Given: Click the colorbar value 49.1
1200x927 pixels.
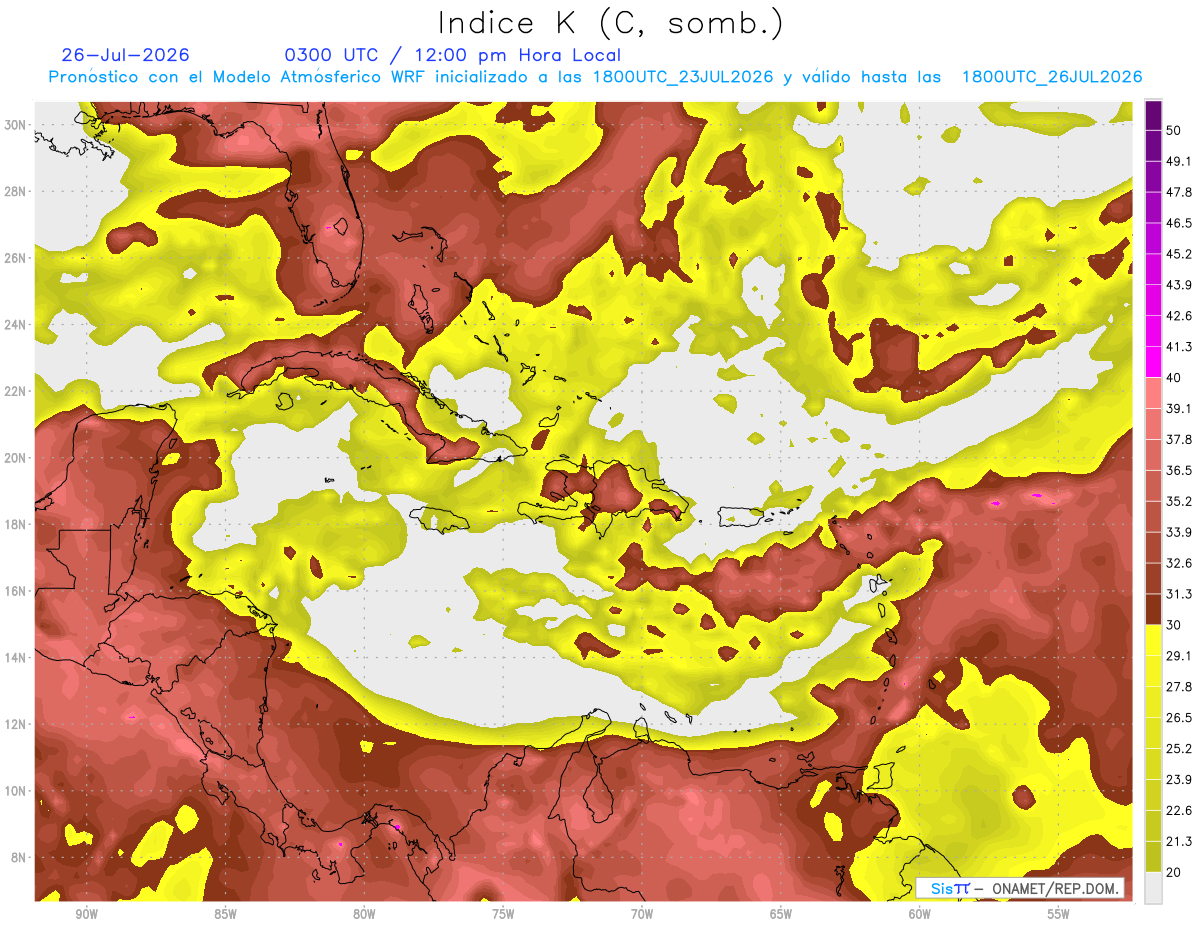Looking at the screenshot, I should (x=1179, y=161).
